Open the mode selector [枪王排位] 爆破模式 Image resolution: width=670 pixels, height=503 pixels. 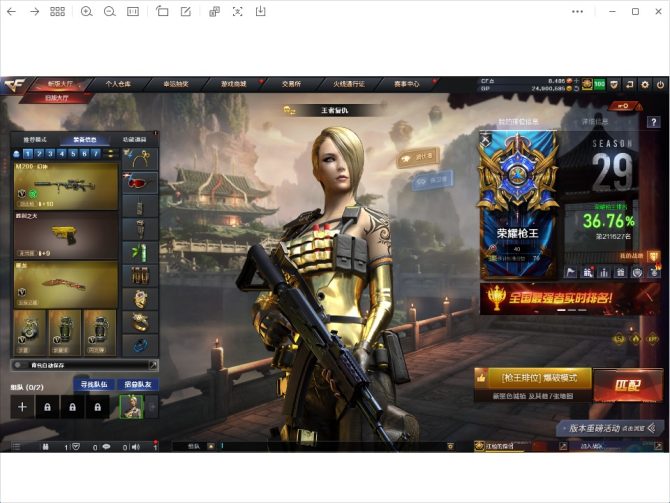pos(533,378)
